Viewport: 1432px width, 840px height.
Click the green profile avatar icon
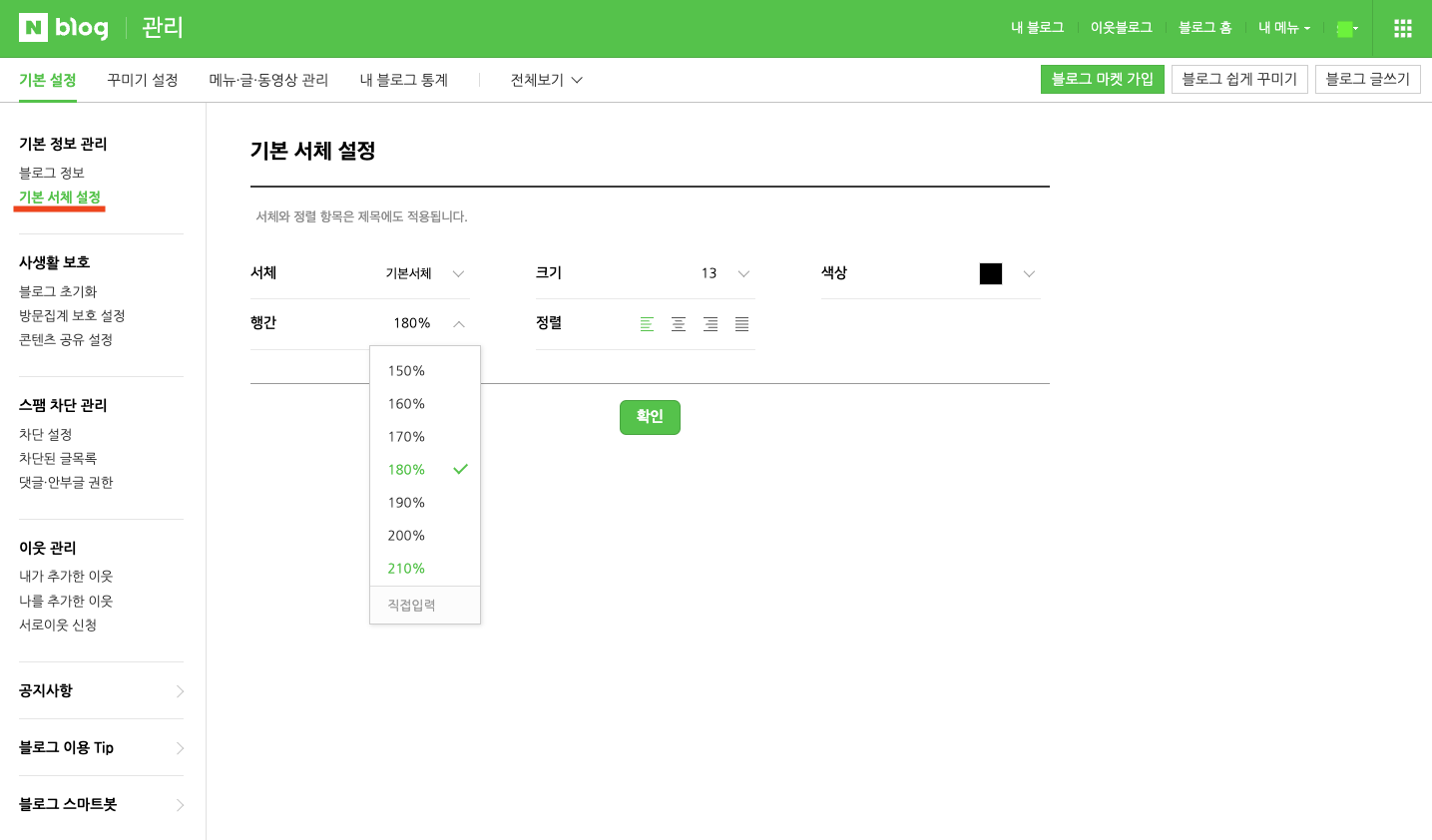pos(1344,29)
